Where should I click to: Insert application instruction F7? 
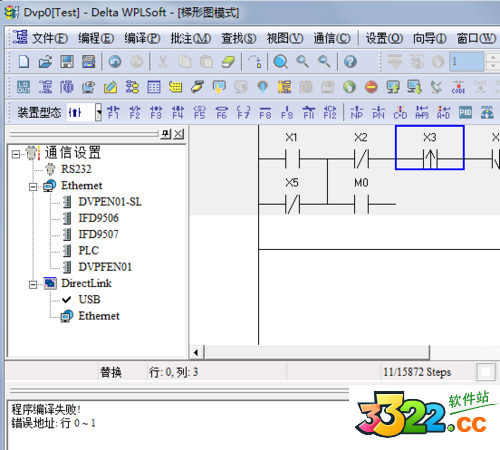point(243,112)
